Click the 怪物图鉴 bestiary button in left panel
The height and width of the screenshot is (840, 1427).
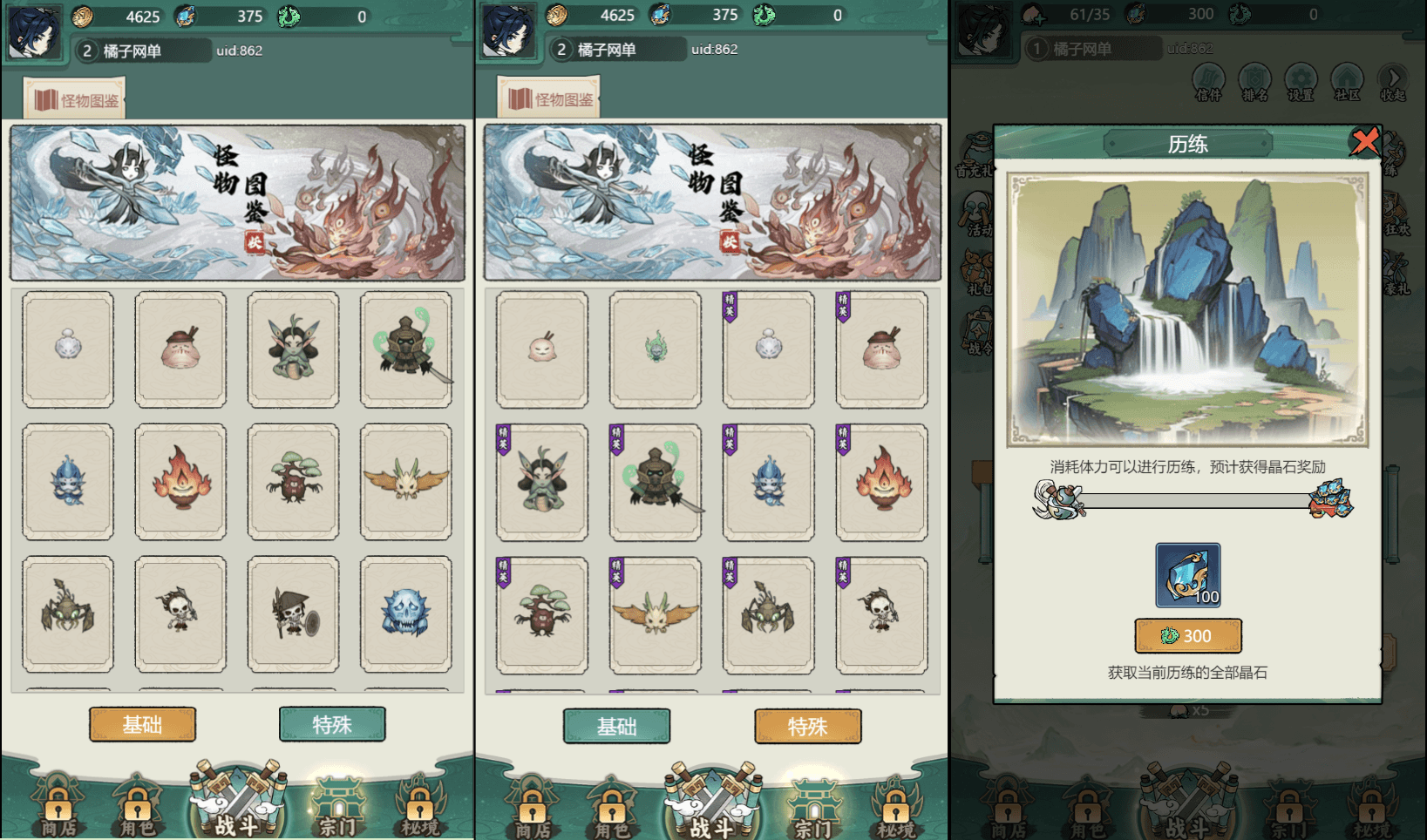point(76,99)
